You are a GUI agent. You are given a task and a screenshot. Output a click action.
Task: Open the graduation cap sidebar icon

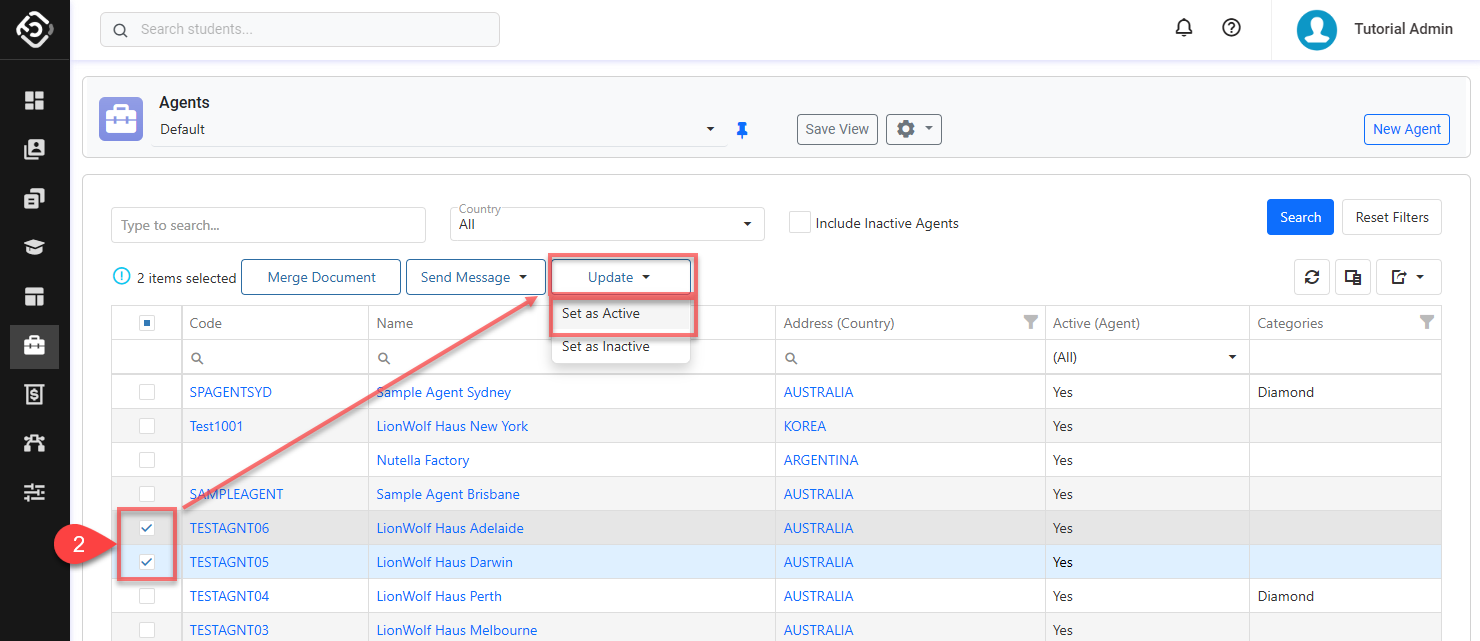[35, 247]
